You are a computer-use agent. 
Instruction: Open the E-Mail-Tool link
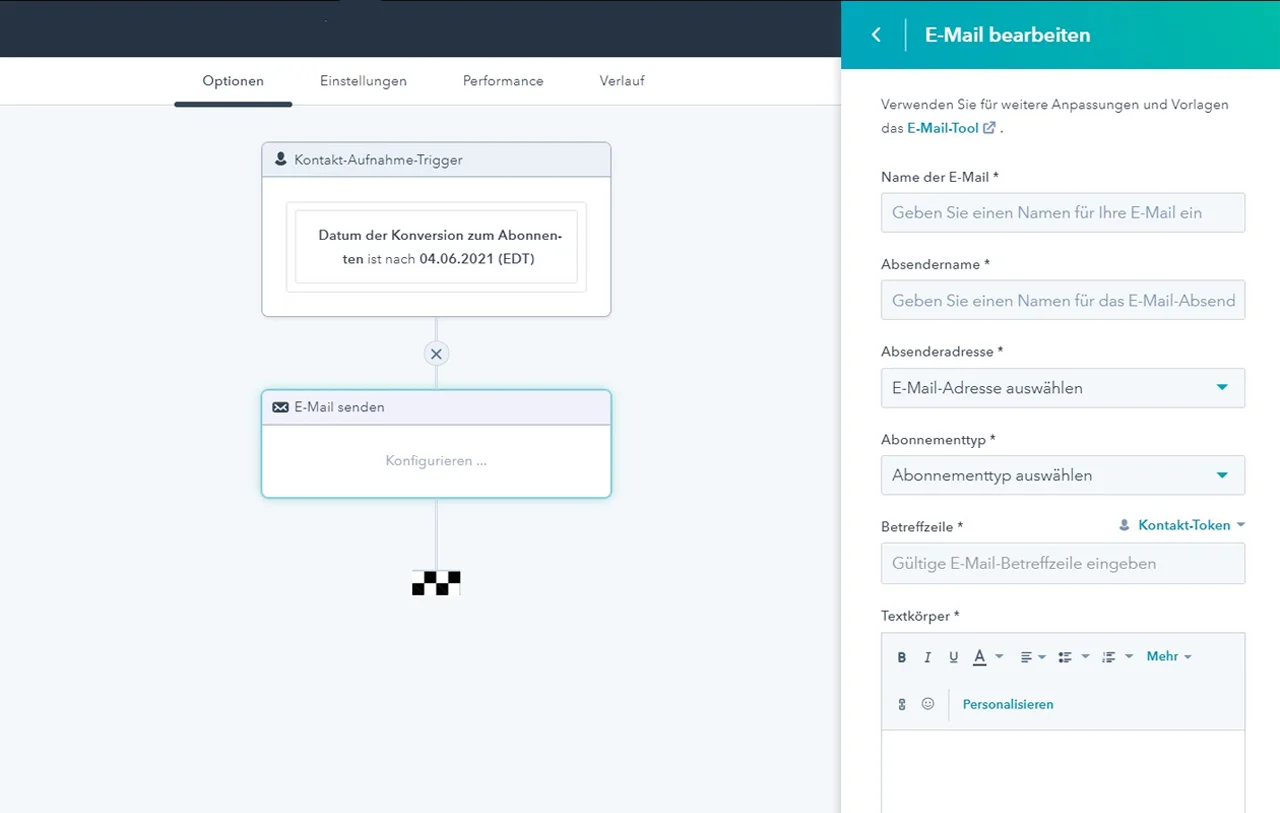943,128
